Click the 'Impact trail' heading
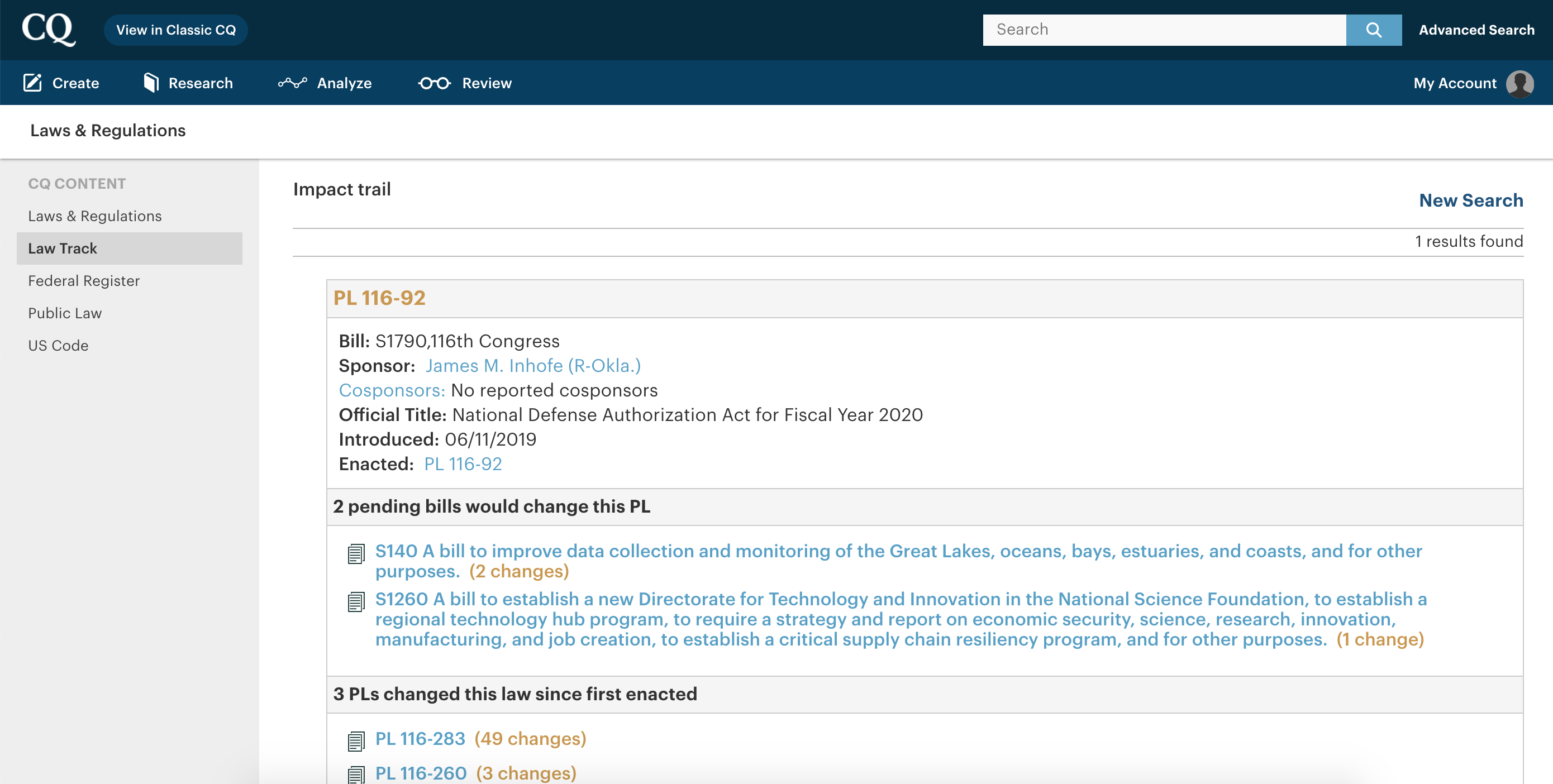 (x=342, y=189)
